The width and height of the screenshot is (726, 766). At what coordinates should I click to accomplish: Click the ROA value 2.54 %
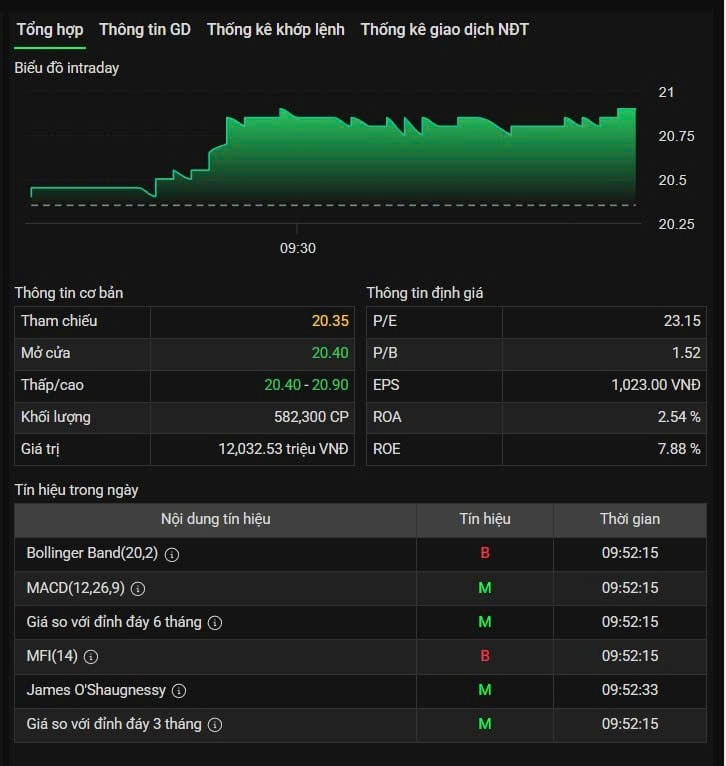(x=679, y=417)
